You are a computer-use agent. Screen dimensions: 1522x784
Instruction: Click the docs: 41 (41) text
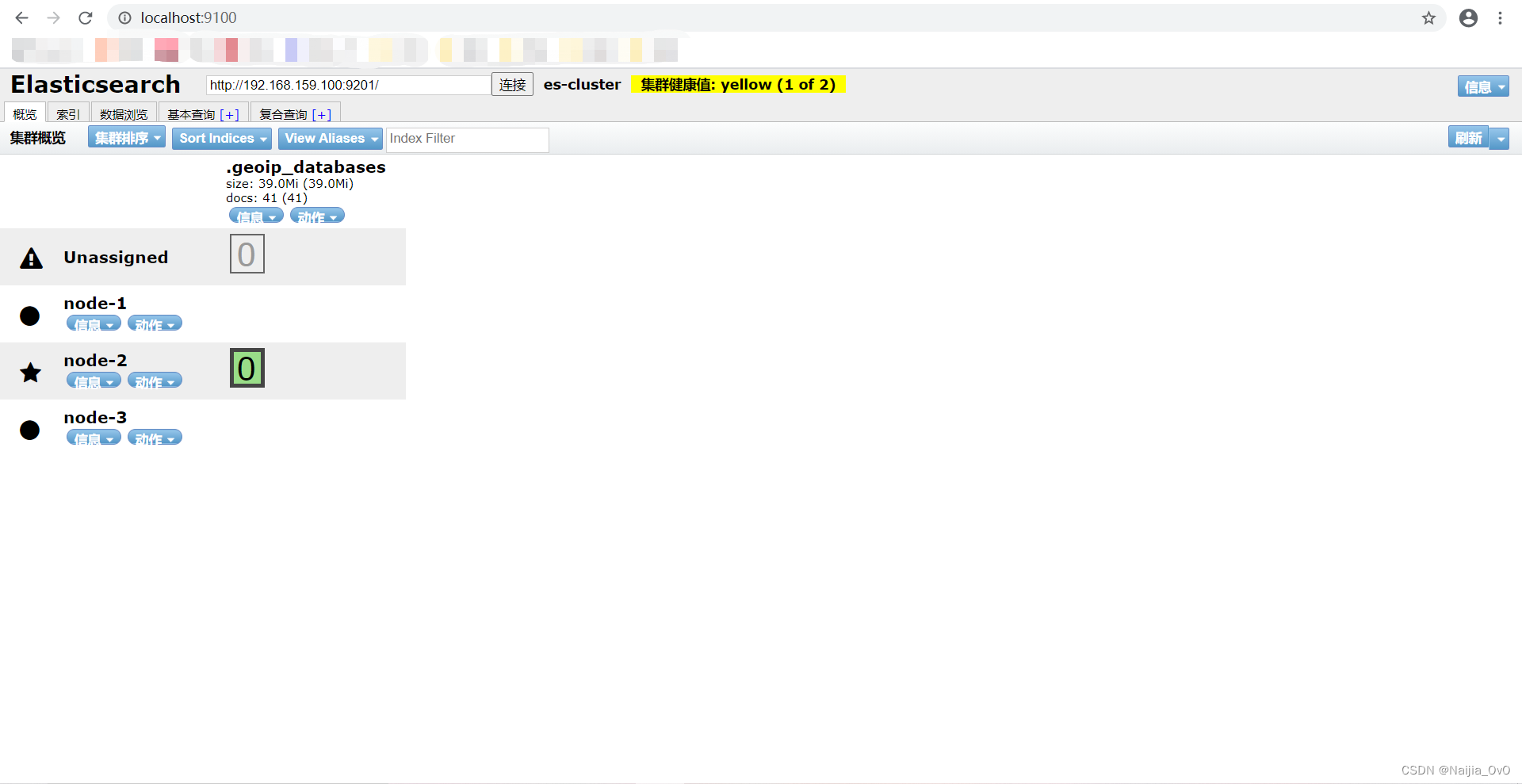pos(266,198)
